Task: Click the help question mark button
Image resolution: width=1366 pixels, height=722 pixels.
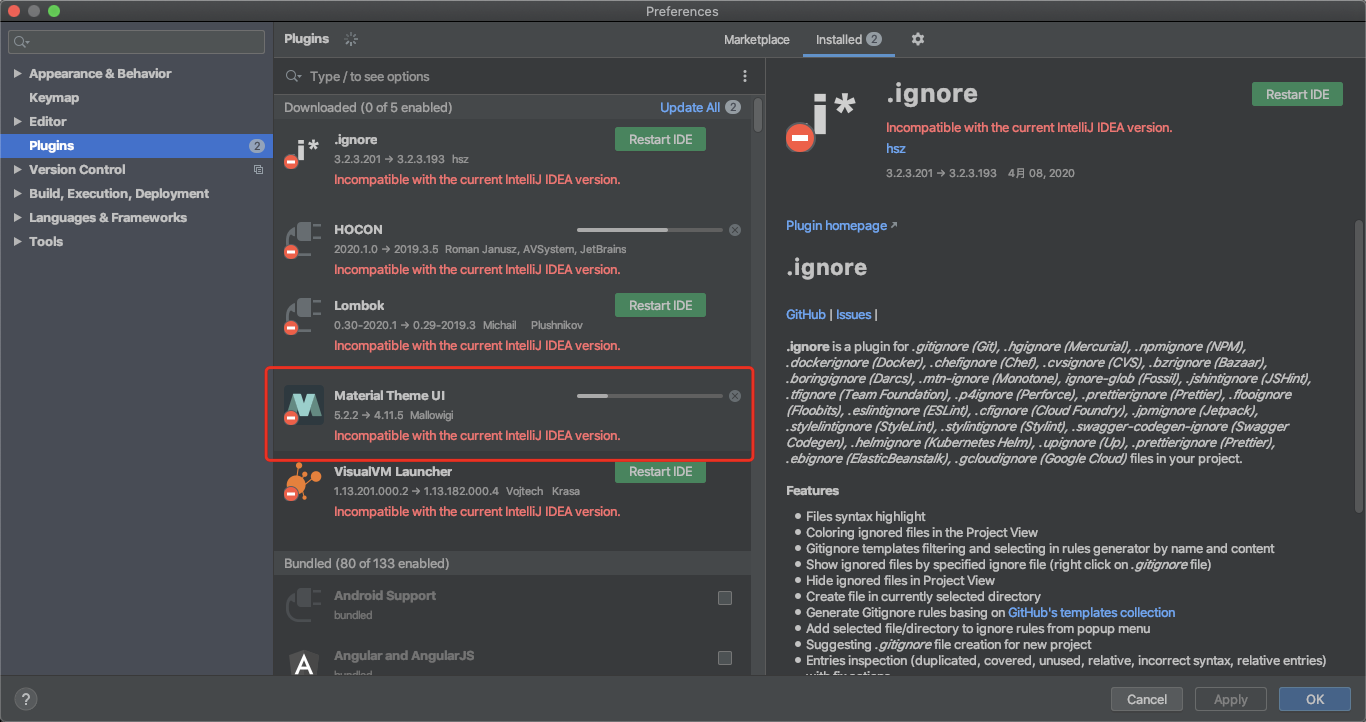Action: click(27, 700)
